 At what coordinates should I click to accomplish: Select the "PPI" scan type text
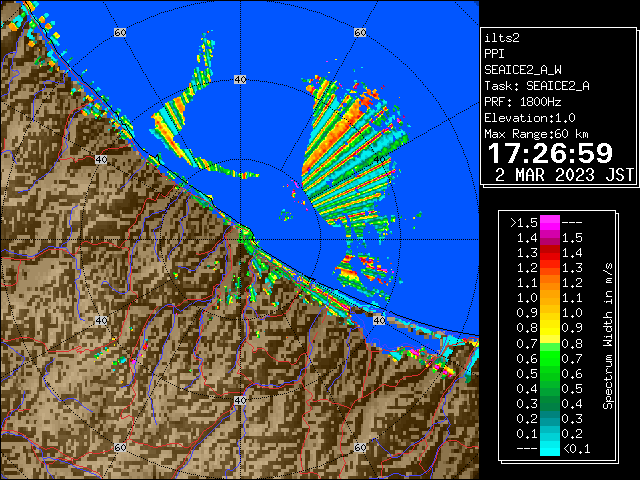click(494, 54)
